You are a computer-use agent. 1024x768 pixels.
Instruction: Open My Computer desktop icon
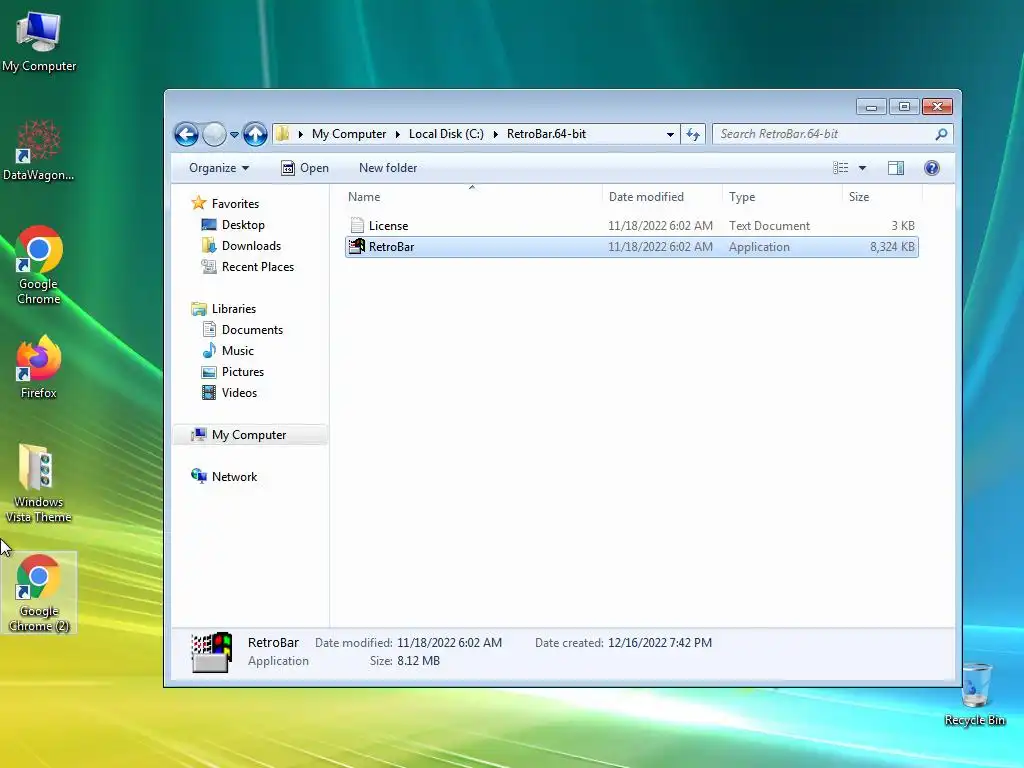(39, 42)
